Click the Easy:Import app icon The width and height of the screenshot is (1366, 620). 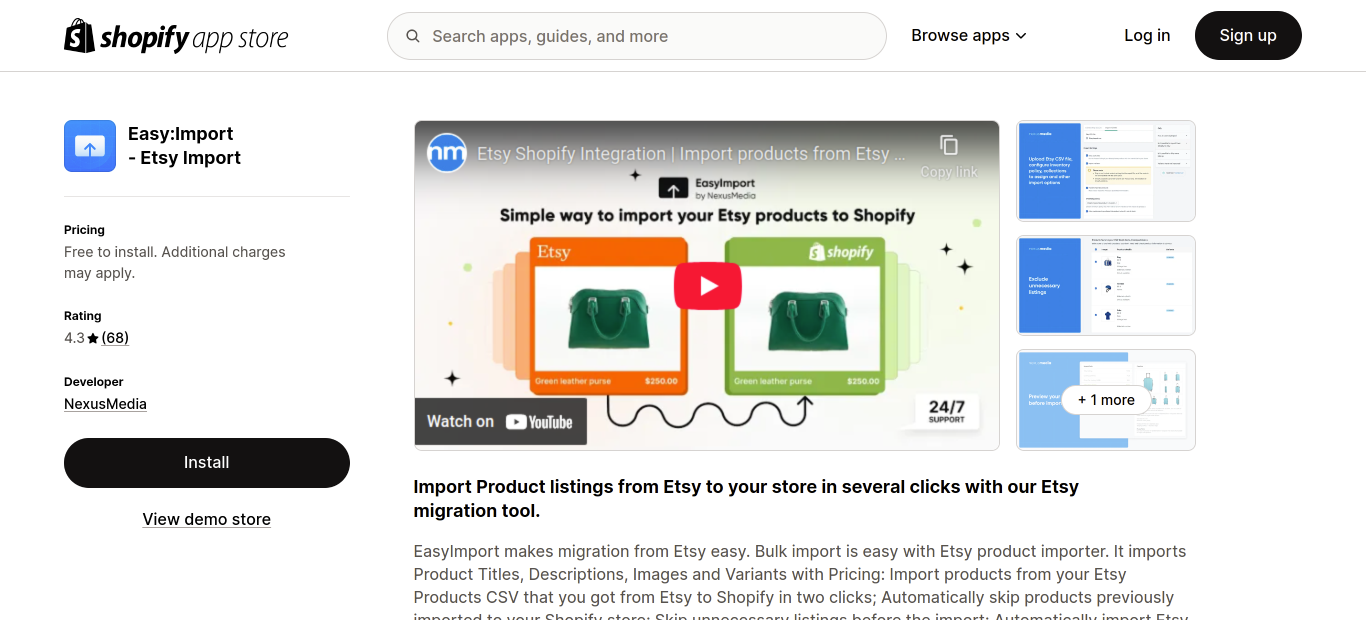[89, 145]
